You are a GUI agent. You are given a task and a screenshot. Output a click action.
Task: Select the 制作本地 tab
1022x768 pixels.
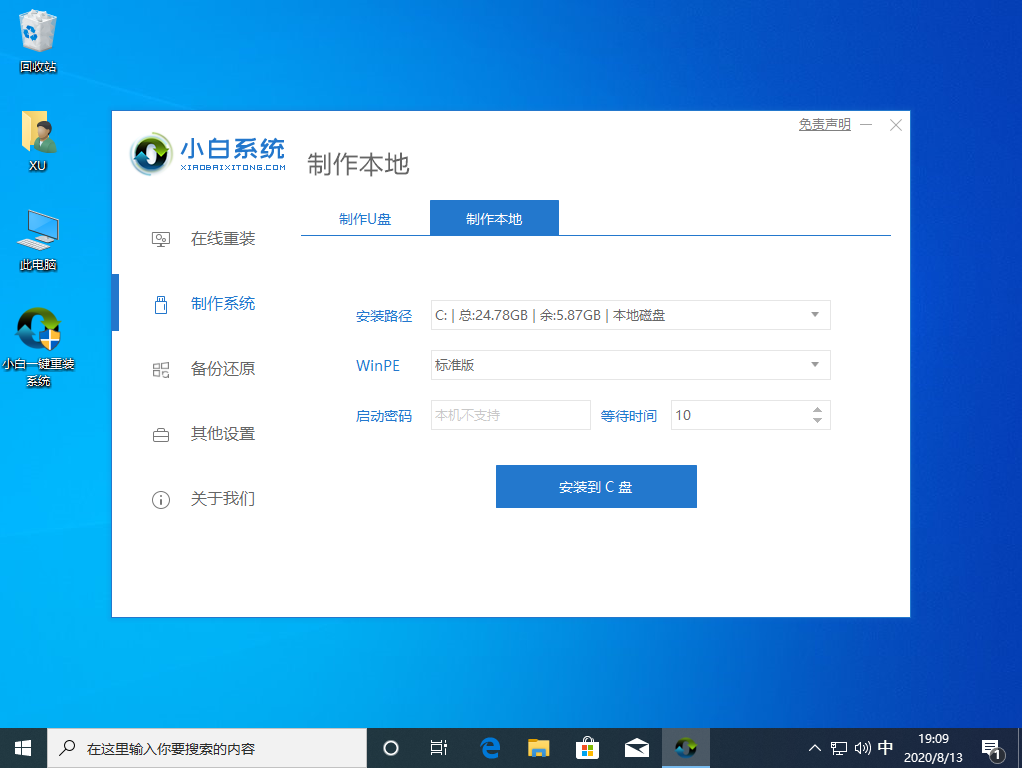point(494,219)
